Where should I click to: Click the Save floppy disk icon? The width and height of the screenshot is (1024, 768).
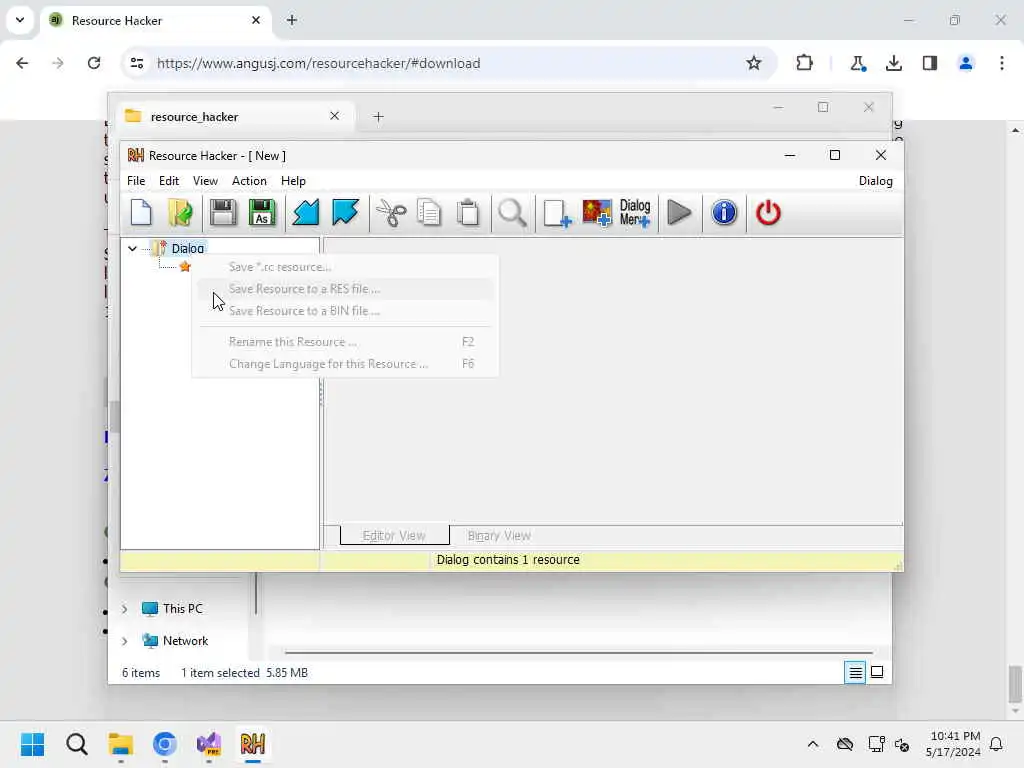[223, 213]
